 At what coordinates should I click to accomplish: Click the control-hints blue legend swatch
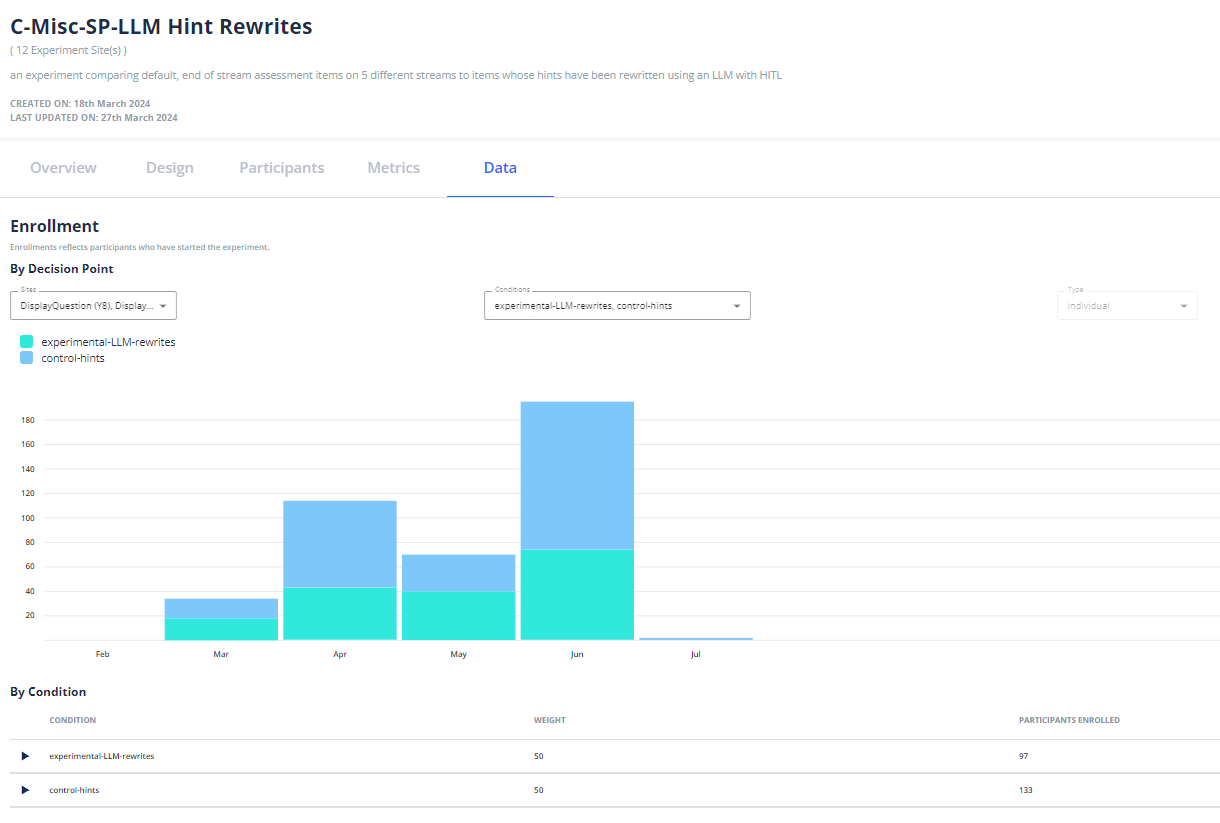[x=27, y=358]
